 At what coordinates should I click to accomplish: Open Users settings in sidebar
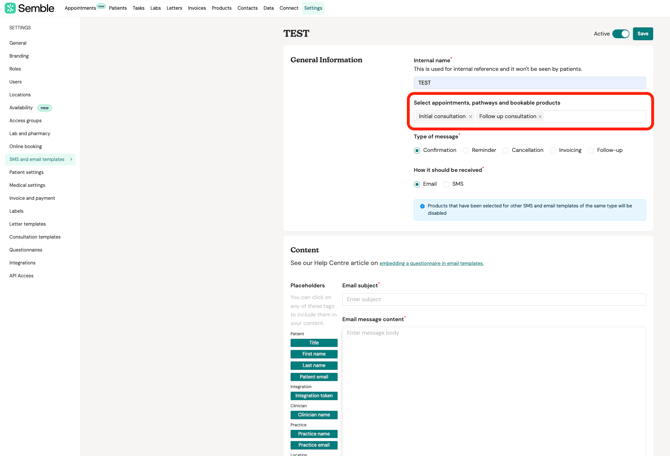click(15, 82)
